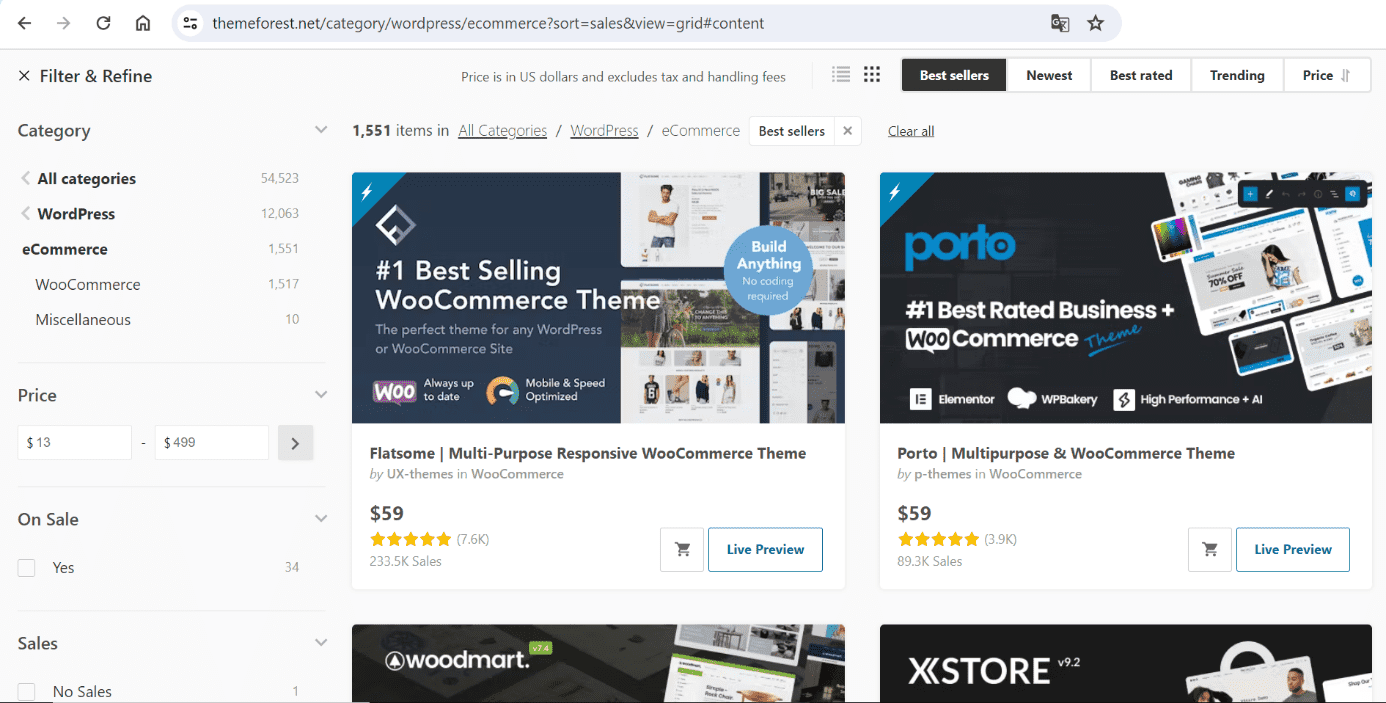Switch to grid view layout
1386x703 pixels.
(872, 75)
